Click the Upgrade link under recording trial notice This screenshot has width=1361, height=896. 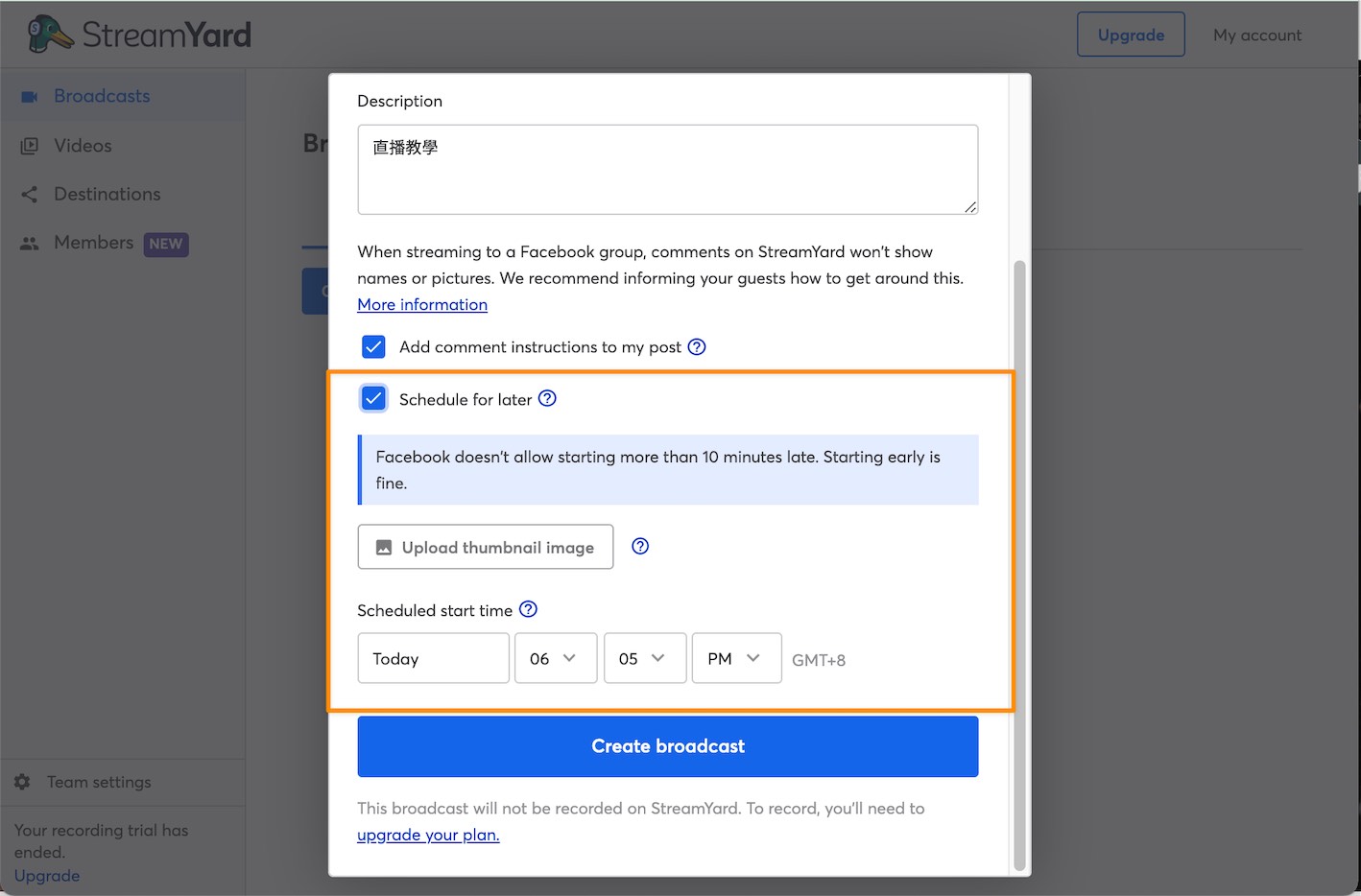[47, 876]
